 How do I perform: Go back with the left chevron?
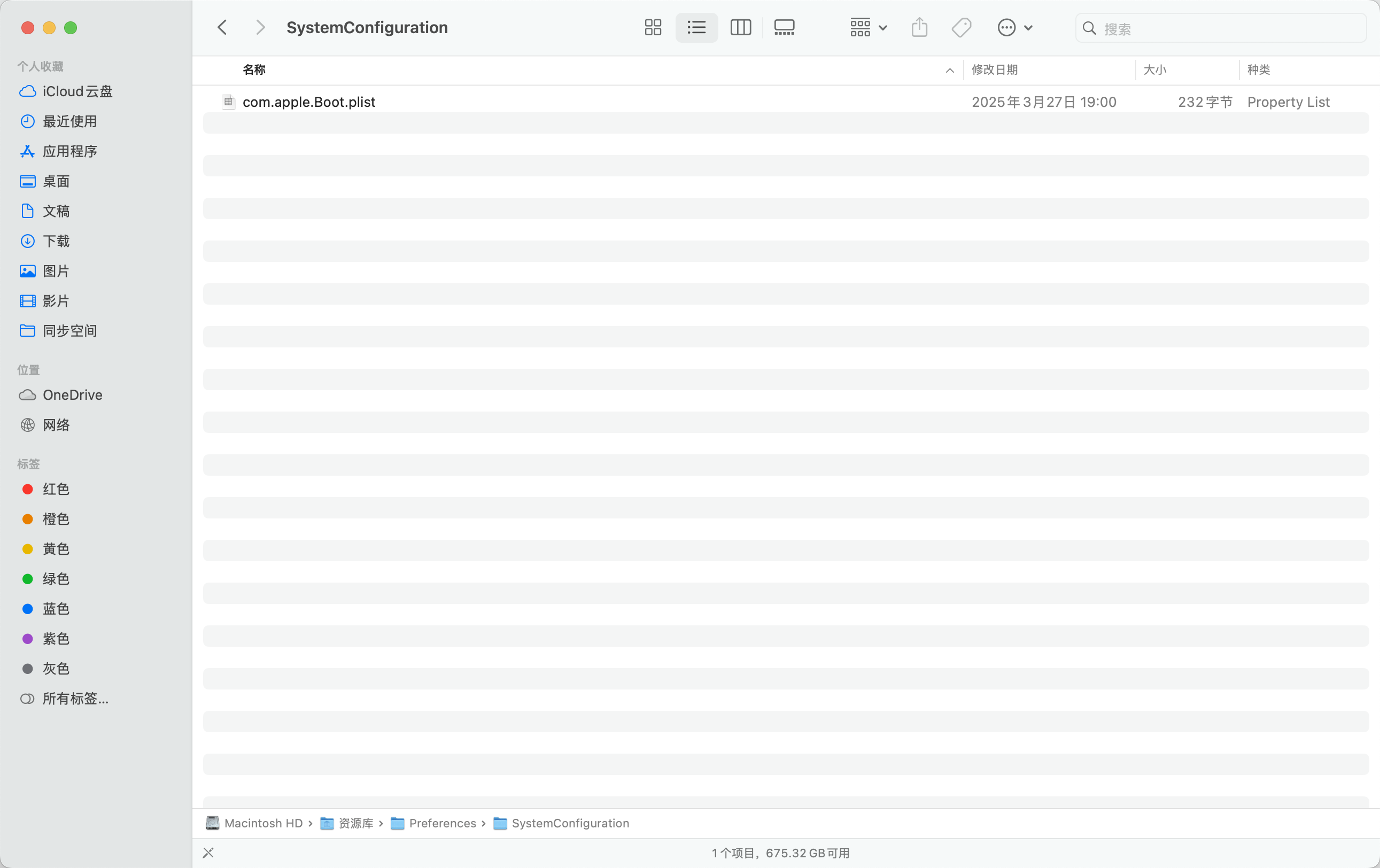pos(222,27)
